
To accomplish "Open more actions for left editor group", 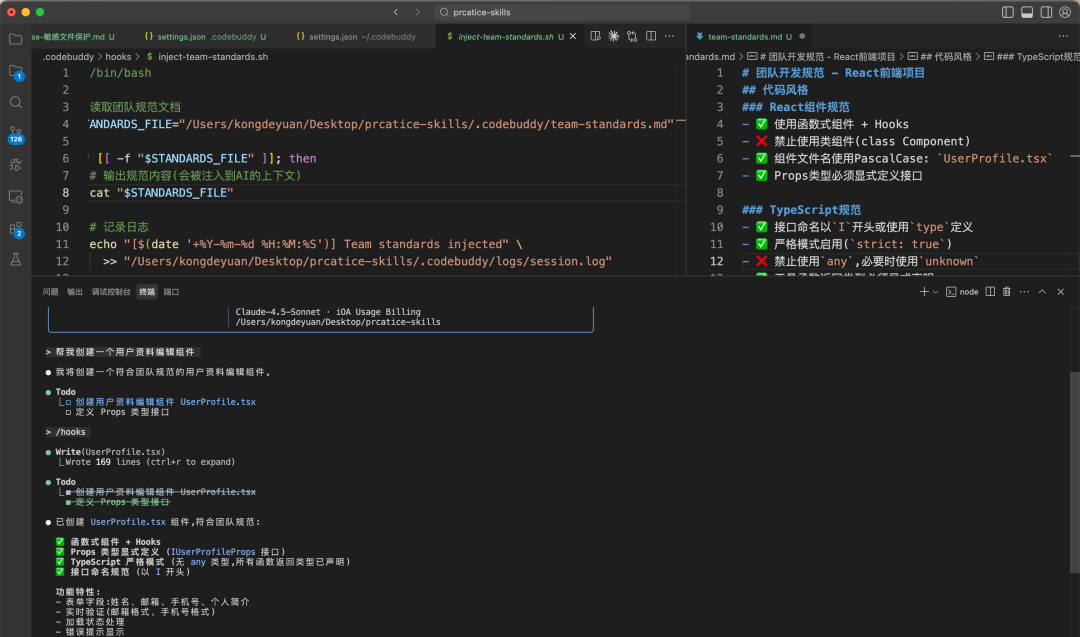I will pos(669,36).
